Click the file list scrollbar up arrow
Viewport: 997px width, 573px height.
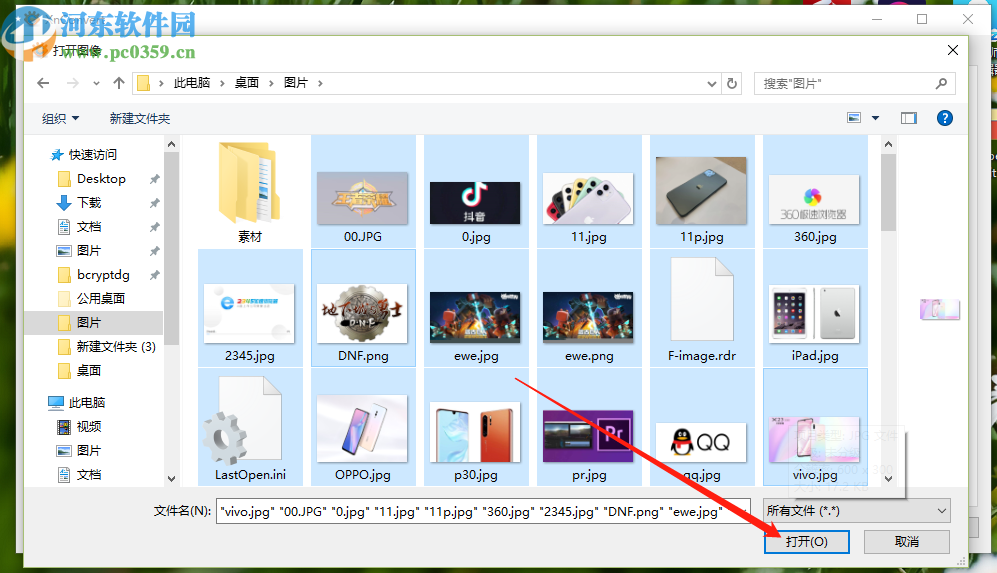(888, 144)
